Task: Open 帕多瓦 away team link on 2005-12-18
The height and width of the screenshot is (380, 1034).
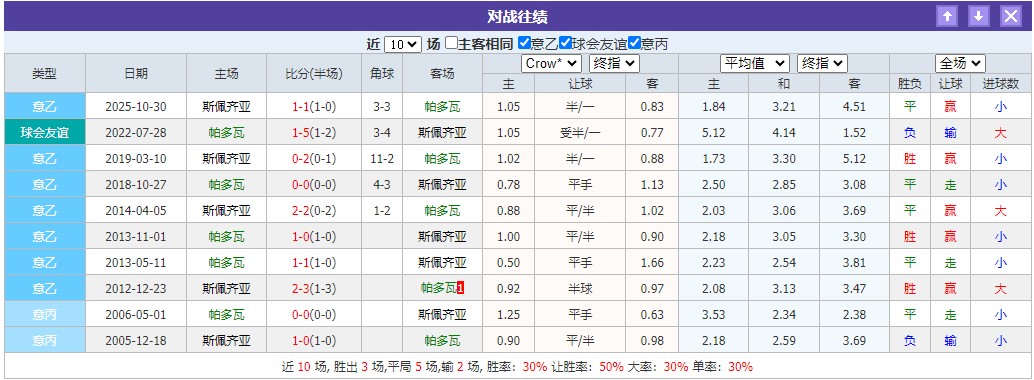Action: 442,340
